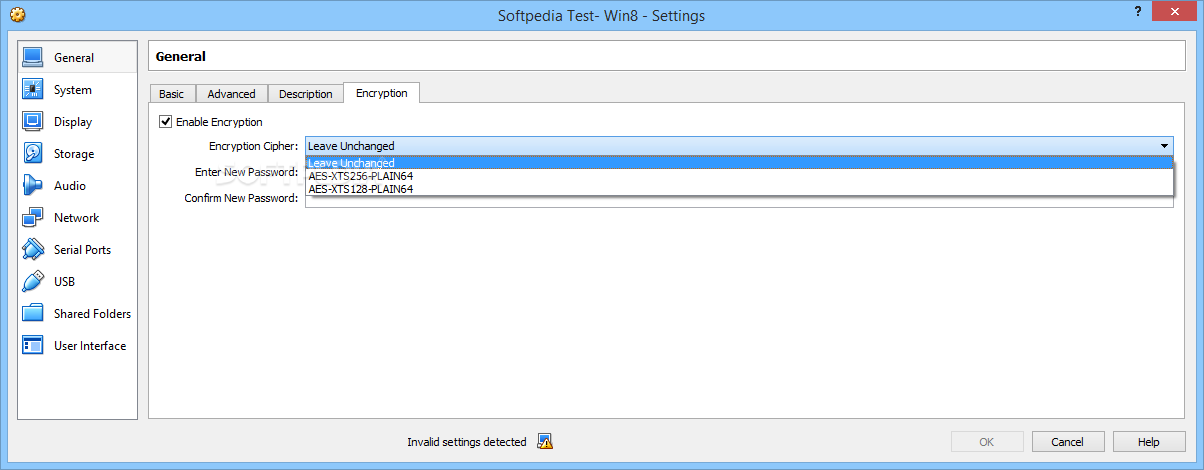Switch to the Basic tab
1204x470 pixels.
click(171, 94)
